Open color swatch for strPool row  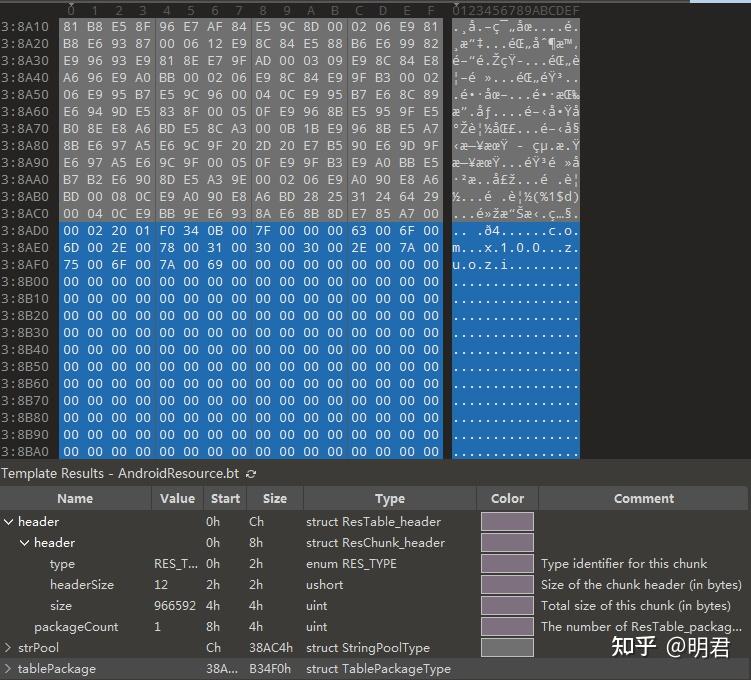click(x=507, y=647)
